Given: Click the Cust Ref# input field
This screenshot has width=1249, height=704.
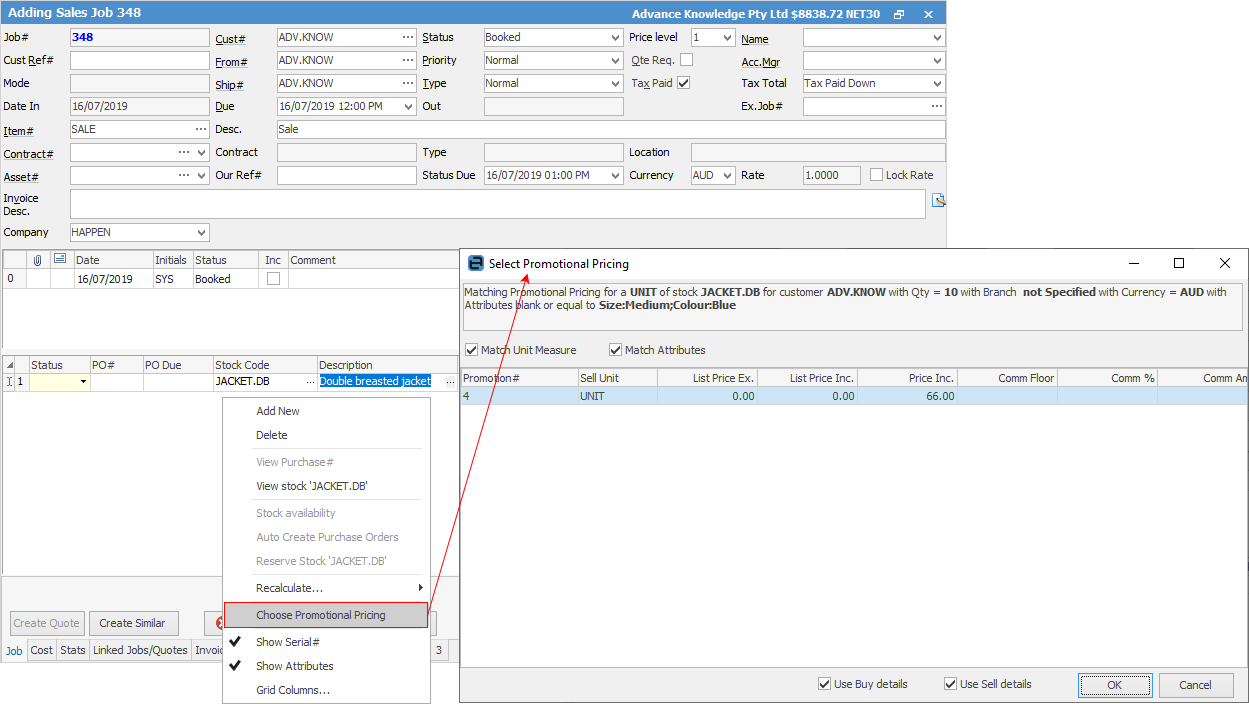Looking at the screenshot, I should 139,60.
